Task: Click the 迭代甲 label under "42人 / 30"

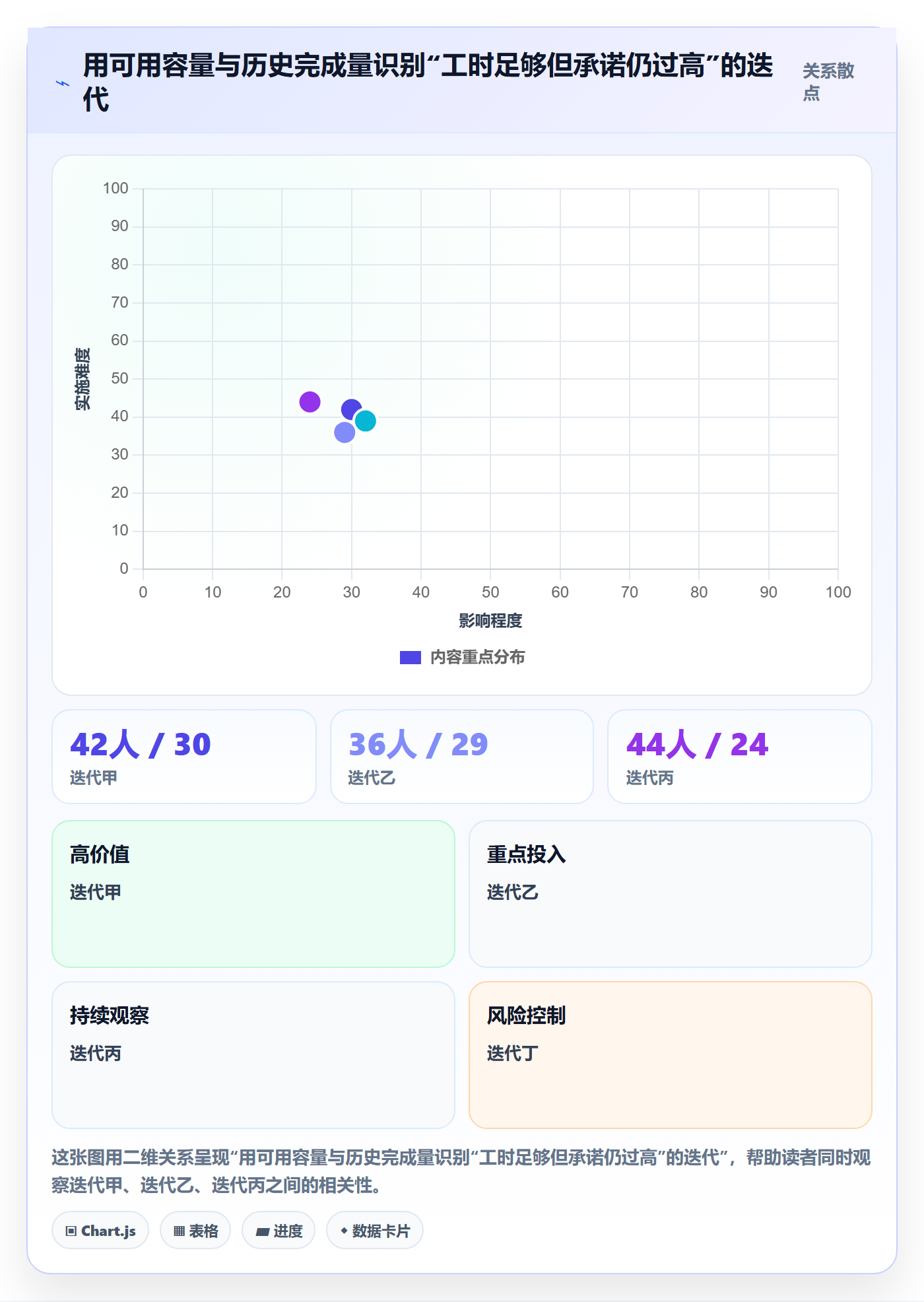Action: (94, 778)
